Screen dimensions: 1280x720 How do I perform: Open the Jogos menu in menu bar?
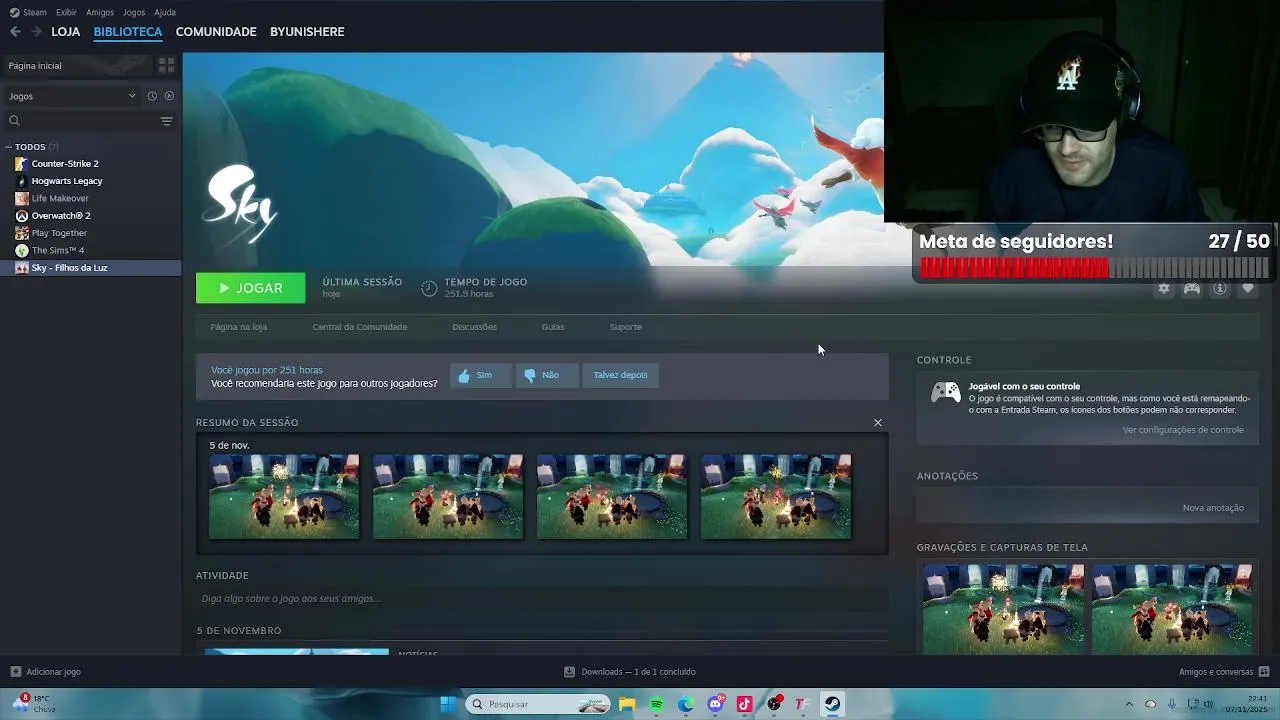pyautogui.click(x=134, y=12)
